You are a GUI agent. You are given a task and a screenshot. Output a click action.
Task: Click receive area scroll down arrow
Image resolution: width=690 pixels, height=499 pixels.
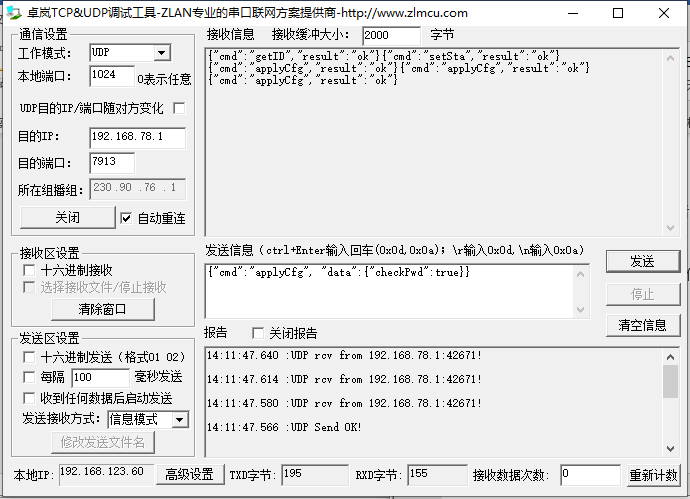click(x=670, y=227)
